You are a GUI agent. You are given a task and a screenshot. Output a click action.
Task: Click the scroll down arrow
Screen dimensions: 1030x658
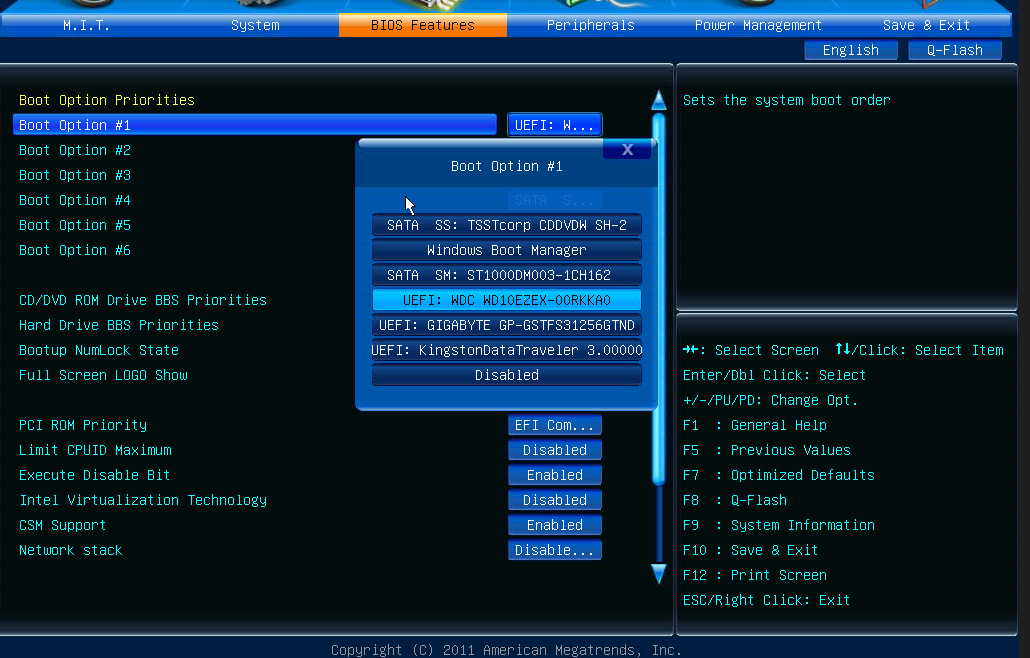click(658, 574)
